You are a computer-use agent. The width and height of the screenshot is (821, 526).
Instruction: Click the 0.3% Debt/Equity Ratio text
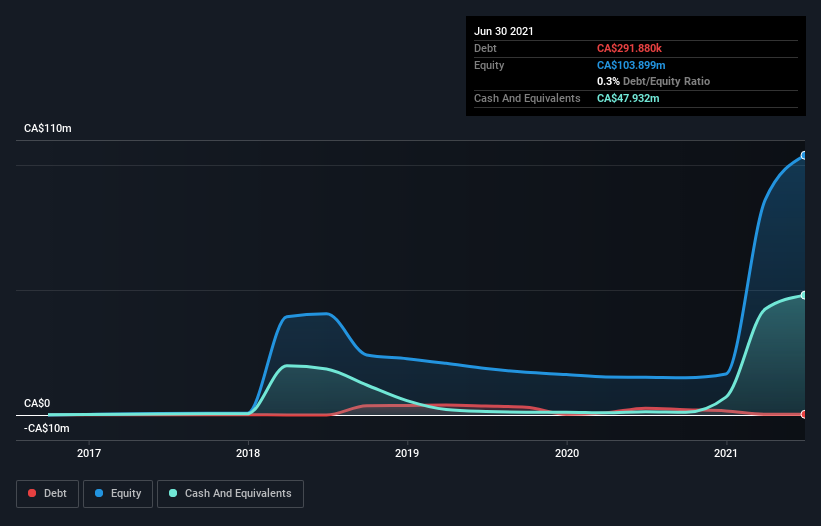[x=653, y=81]
